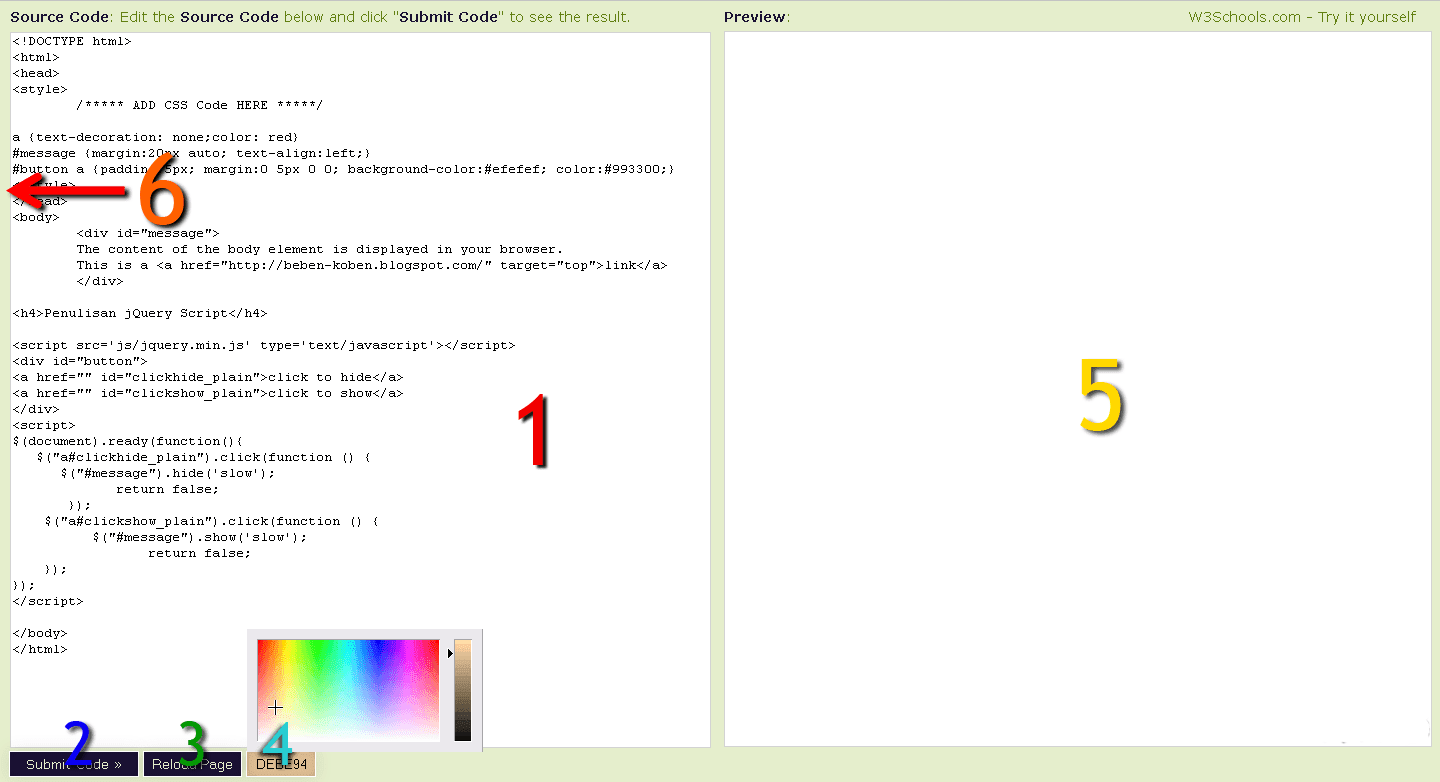Click the "<div id="message">" line
This screenshot has width=1440, height=782.
click(148, 233)
